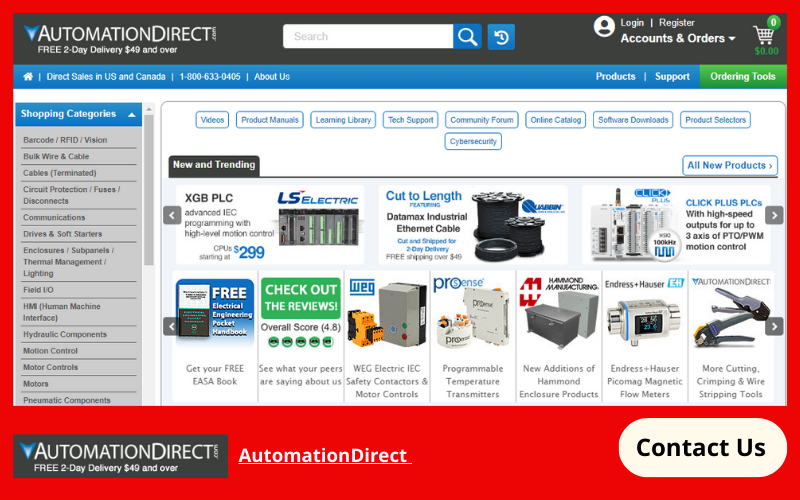Click the Login link
Viewport: 800px width, 500px height.
tap(632, 22)
